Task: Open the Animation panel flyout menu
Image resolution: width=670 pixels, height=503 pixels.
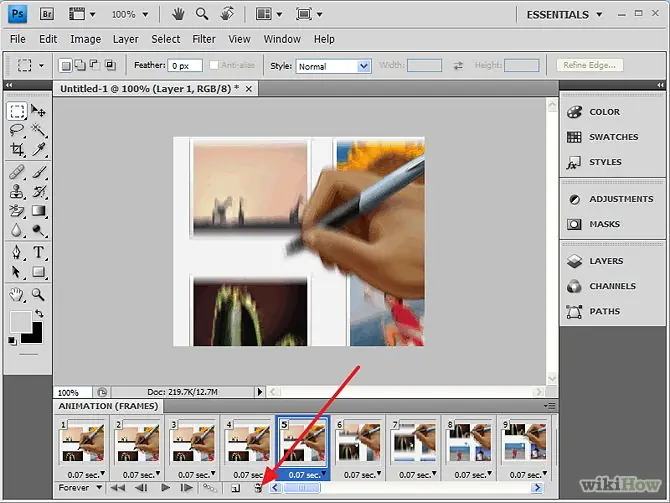Action: click(550, 406)
